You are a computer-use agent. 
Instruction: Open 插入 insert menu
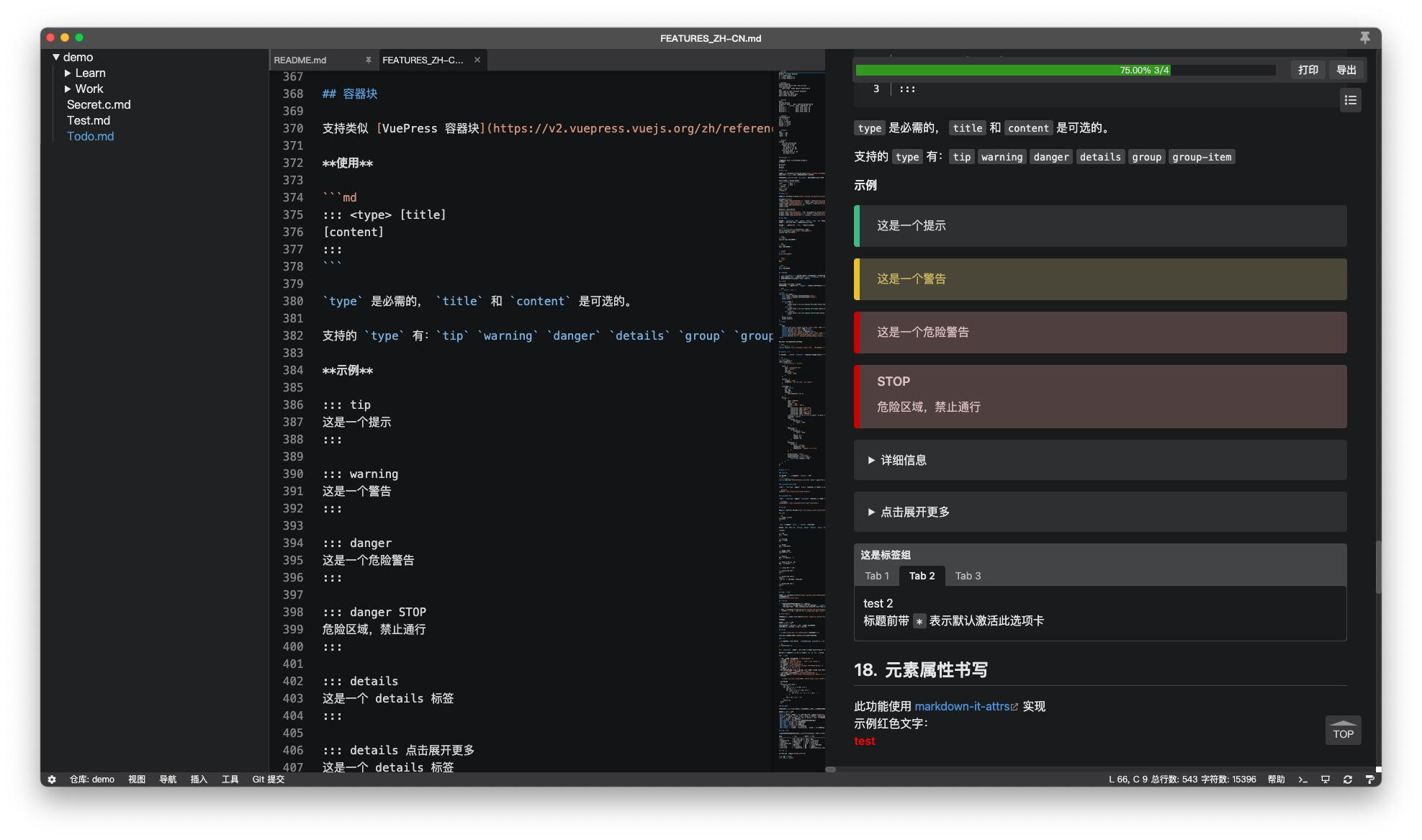pos(198,779)
